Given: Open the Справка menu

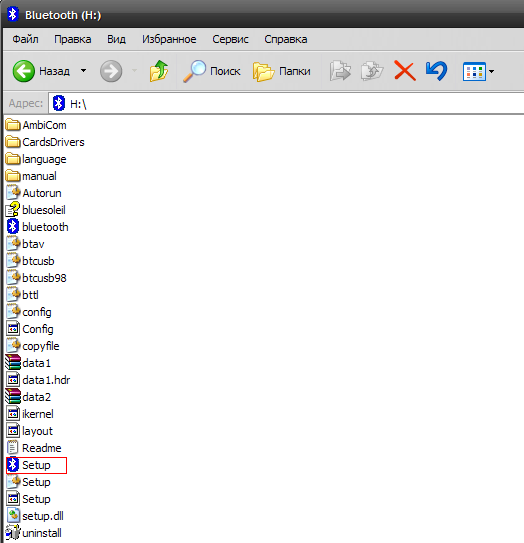Looking at the screenshot, I should (286, 39).
